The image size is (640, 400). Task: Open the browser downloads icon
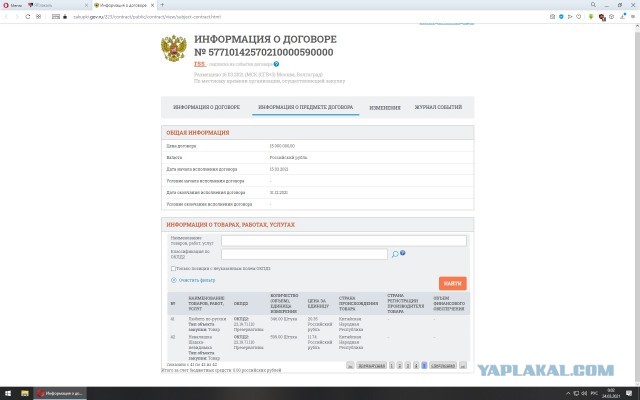pyautogui.click(x=623, y=17)
